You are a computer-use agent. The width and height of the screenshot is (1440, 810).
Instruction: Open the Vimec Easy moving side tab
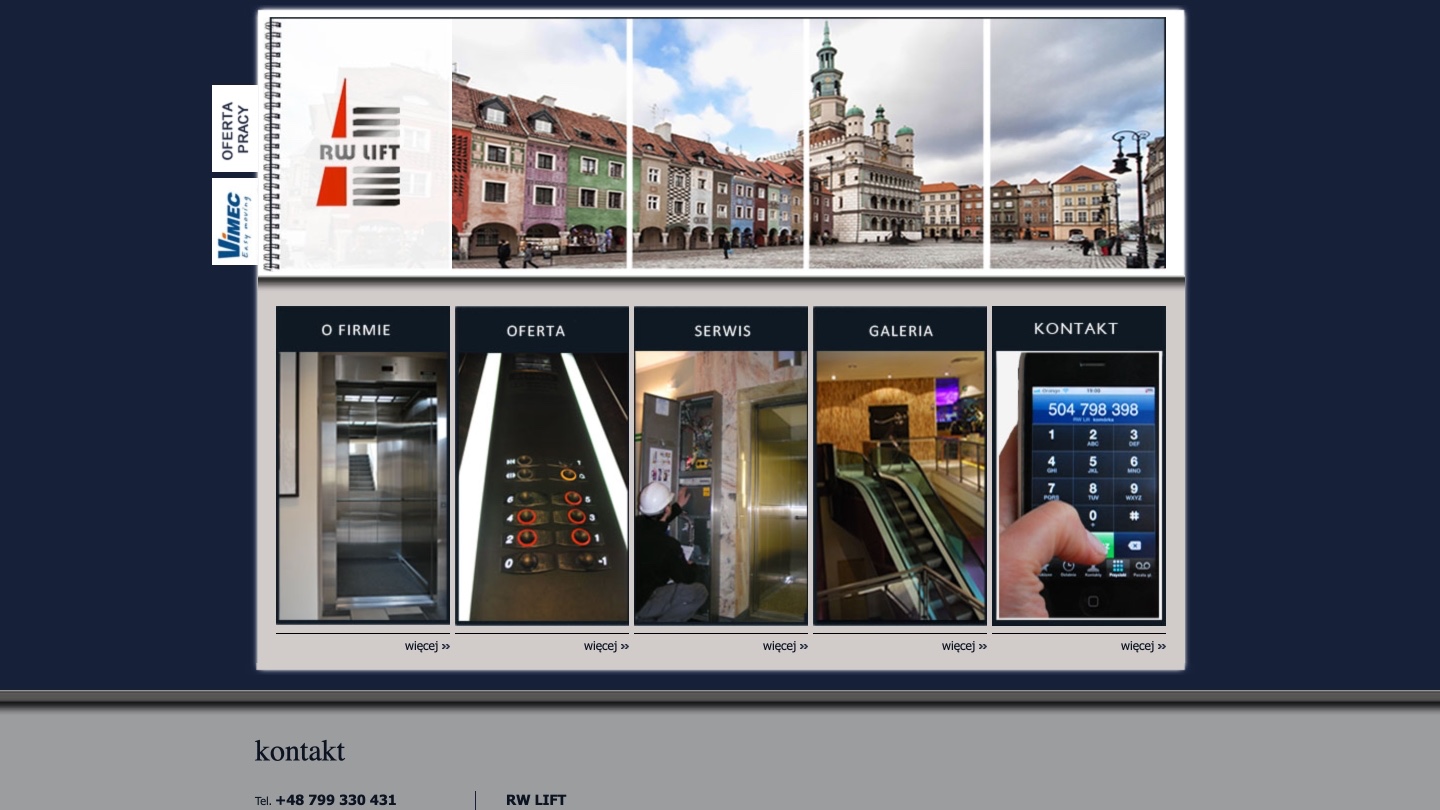tap(235, 222)
